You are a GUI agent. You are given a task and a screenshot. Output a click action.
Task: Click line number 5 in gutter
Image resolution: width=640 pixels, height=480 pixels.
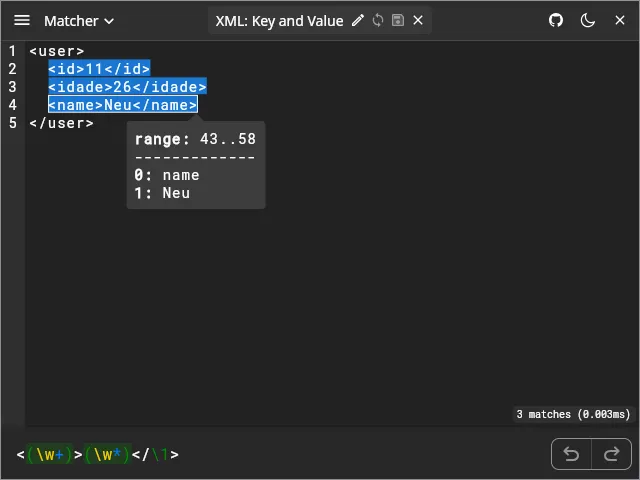(x=13, y=123)
